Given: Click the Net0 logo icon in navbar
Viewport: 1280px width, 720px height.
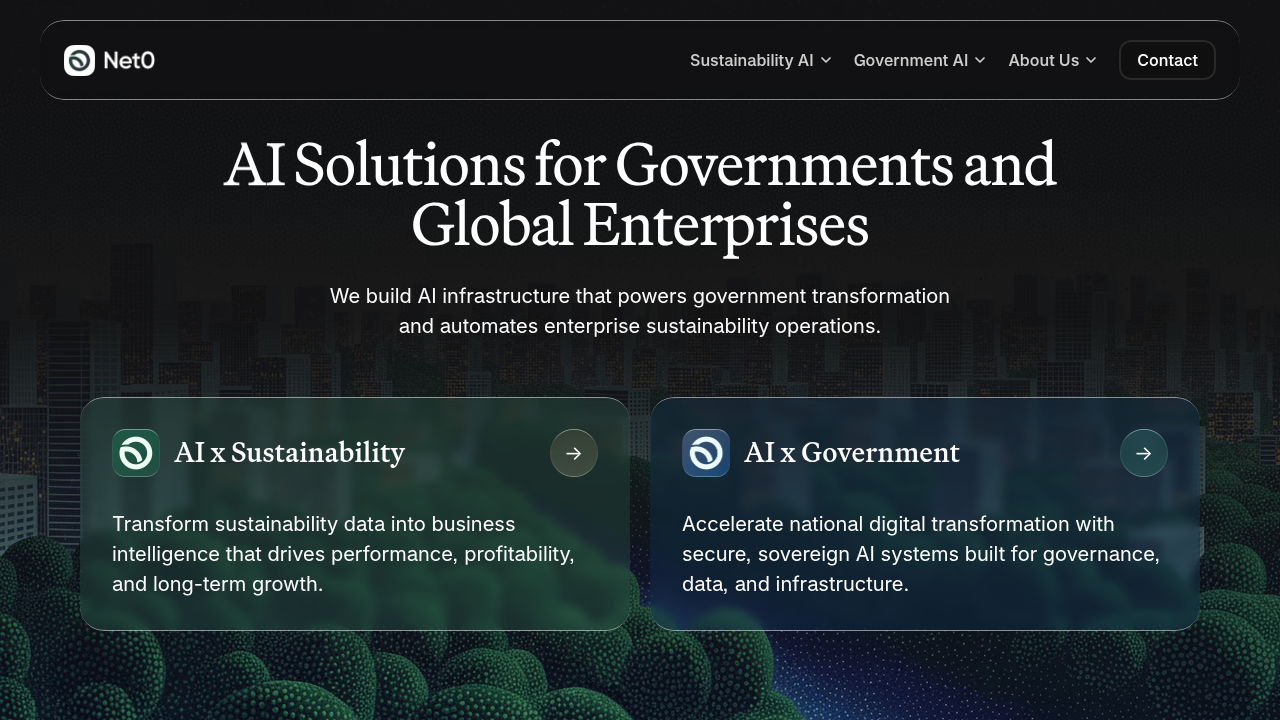Looking at the screenshot, I should point(79,60).
